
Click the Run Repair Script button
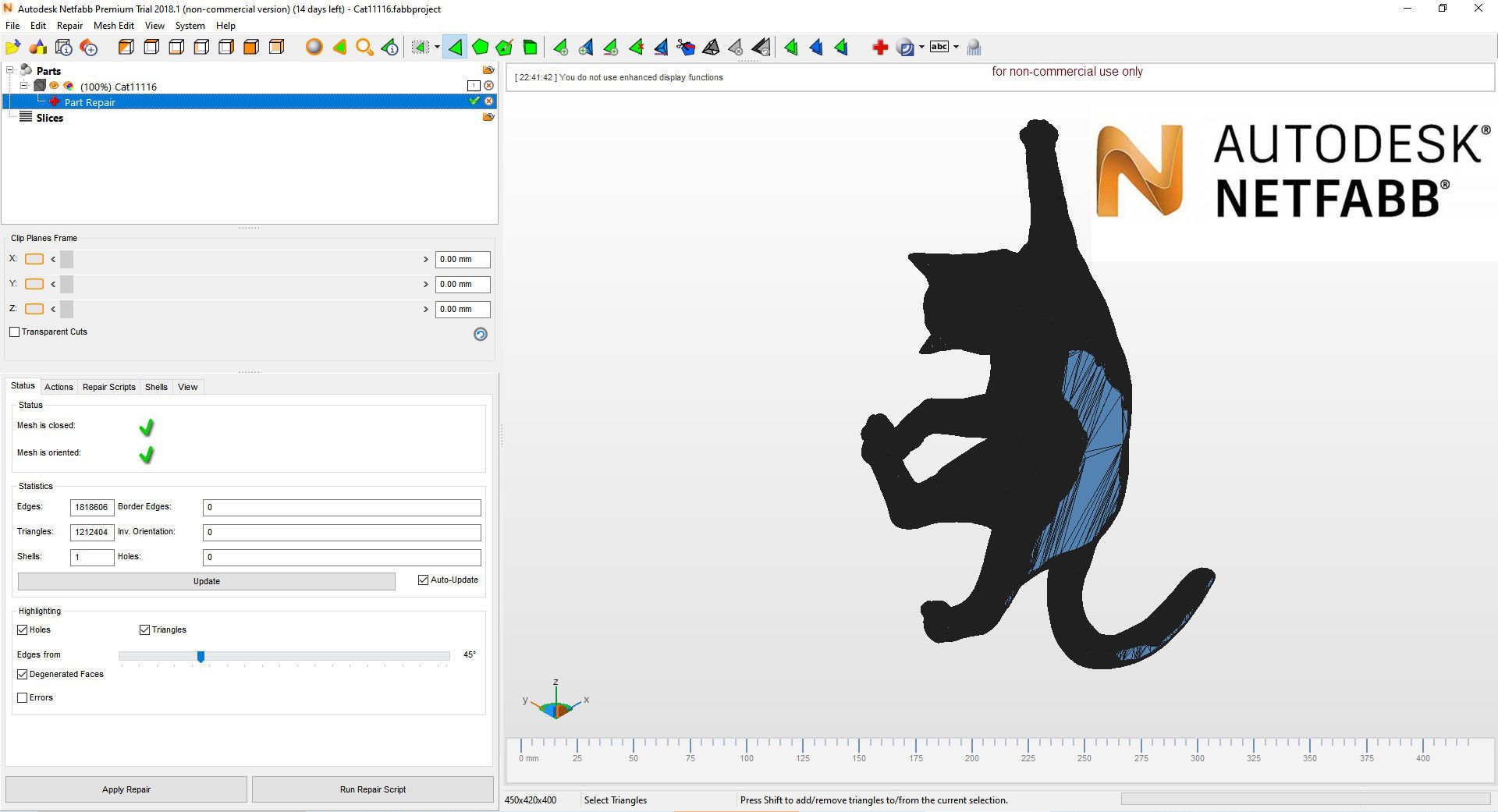click(373, 789)
